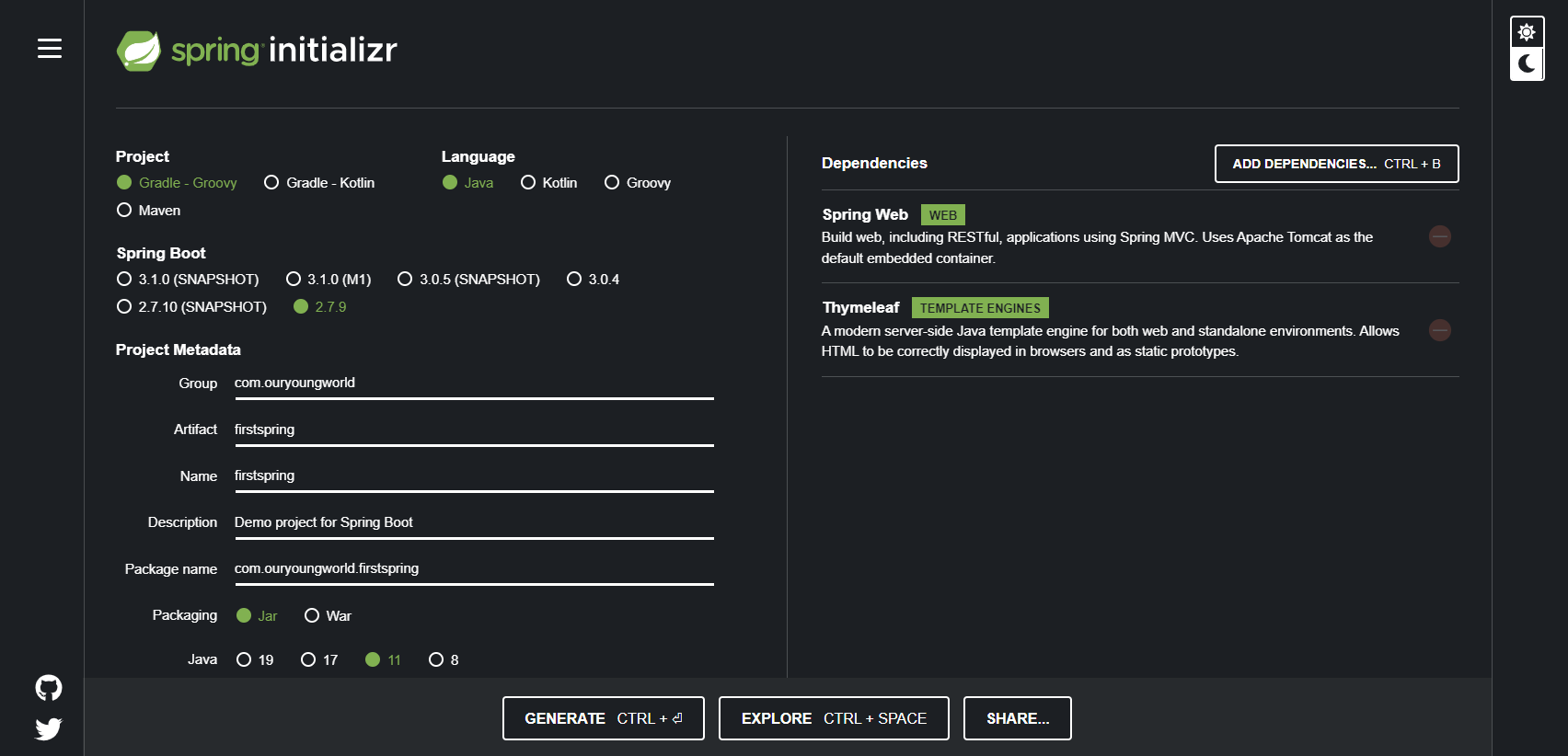Click the Add Dependencies button
This screenshot has height=756, width=1568.
1336,164
